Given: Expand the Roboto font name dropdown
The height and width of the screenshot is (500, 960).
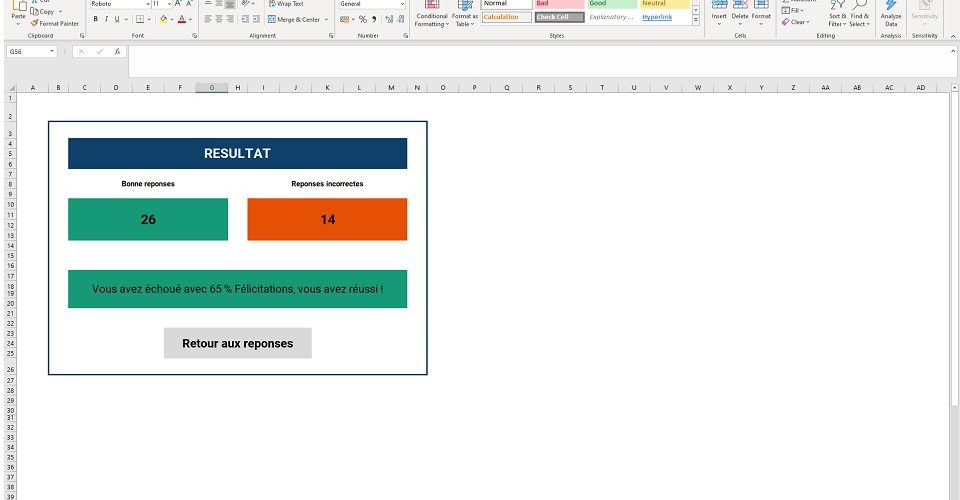Looking at the screenshot, I should [148, 4].
